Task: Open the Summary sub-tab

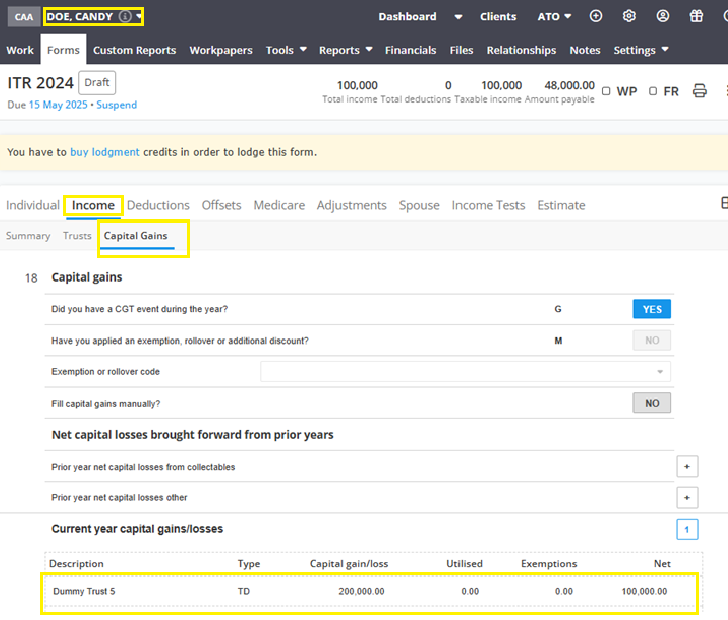Action: pyautogui.click(x=28, y=236)
